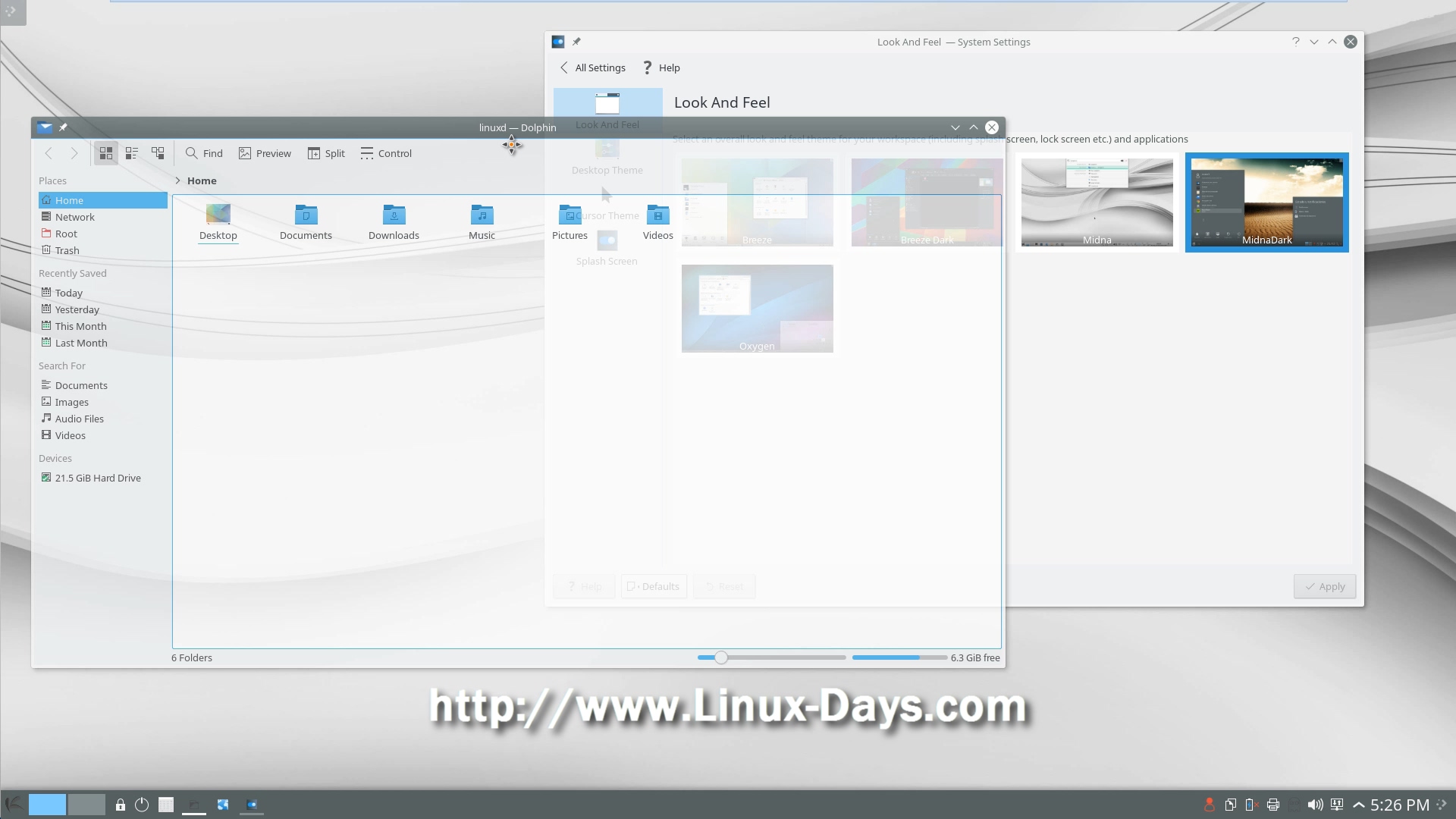The image size is (1456, 819).
Task: Click the free disk space bar
Action: 899,657
